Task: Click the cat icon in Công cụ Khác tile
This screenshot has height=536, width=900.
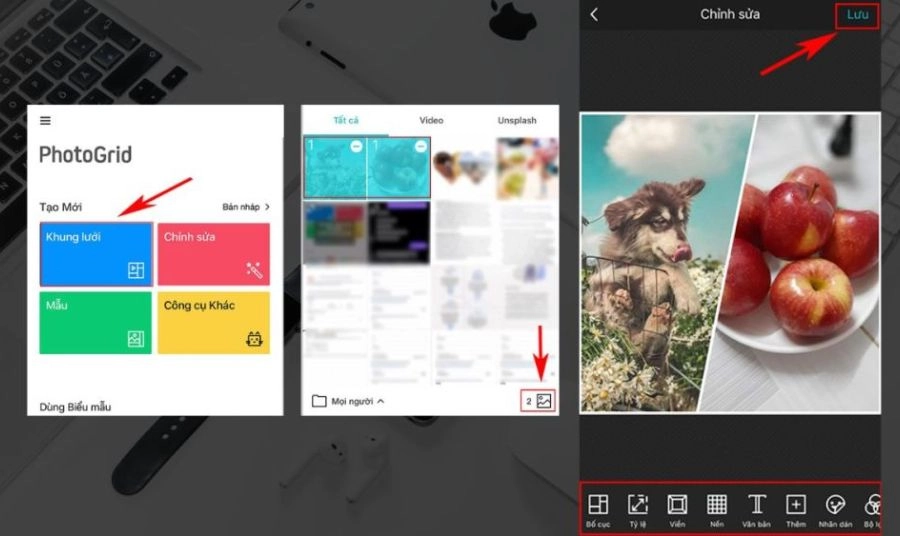Action: pyautogui.click(x=254, y=339)
